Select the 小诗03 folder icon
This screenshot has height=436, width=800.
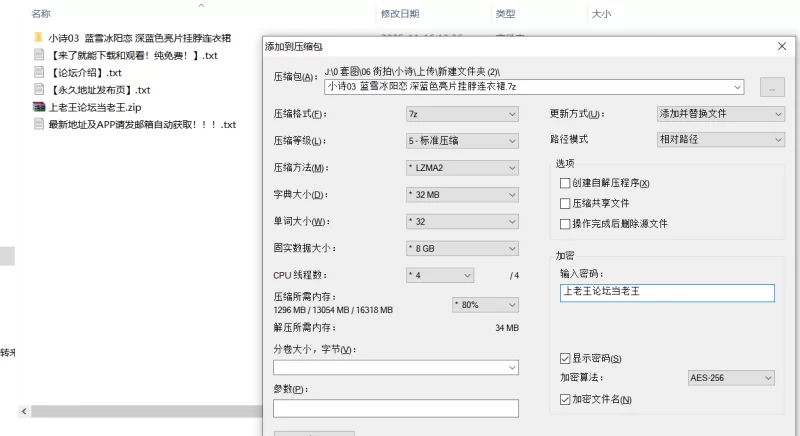tap(38, 38)
